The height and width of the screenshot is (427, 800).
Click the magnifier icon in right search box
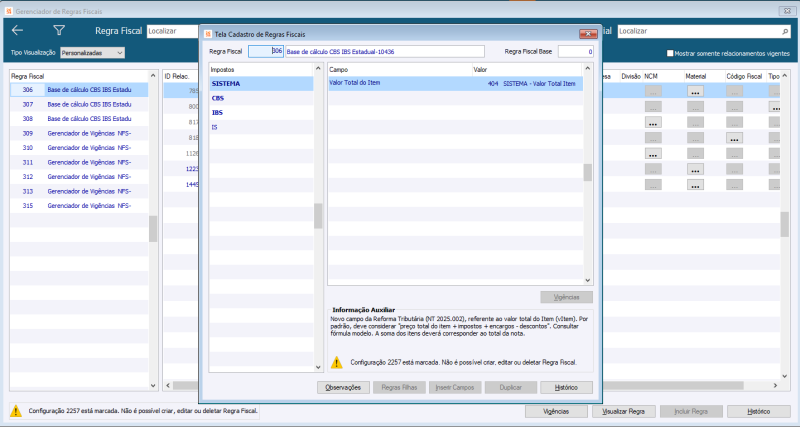click(785, 31)
